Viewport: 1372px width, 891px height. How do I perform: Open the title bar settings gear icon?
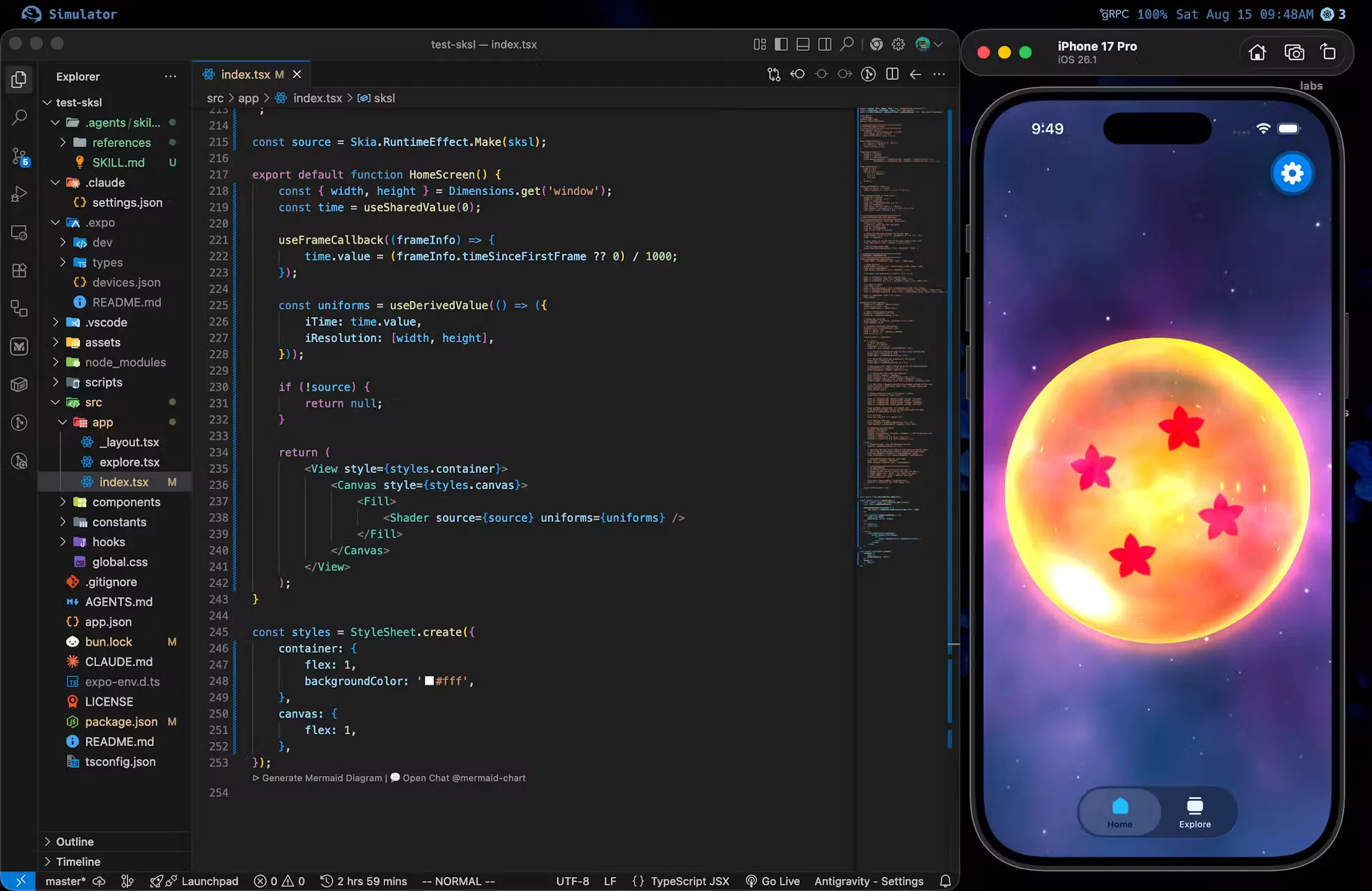click(898, 44)
